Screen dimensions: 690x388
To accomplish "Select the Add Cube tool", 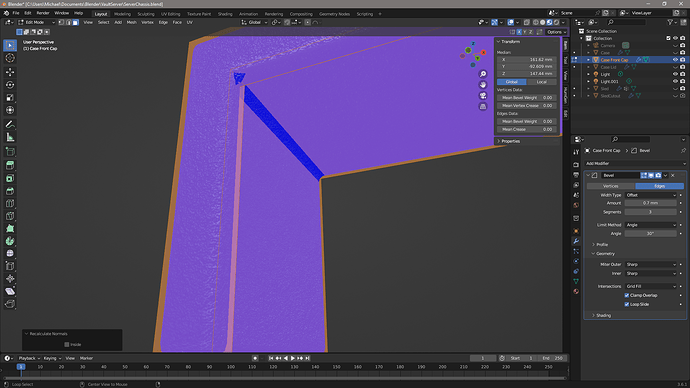I will tap(10, 152).
